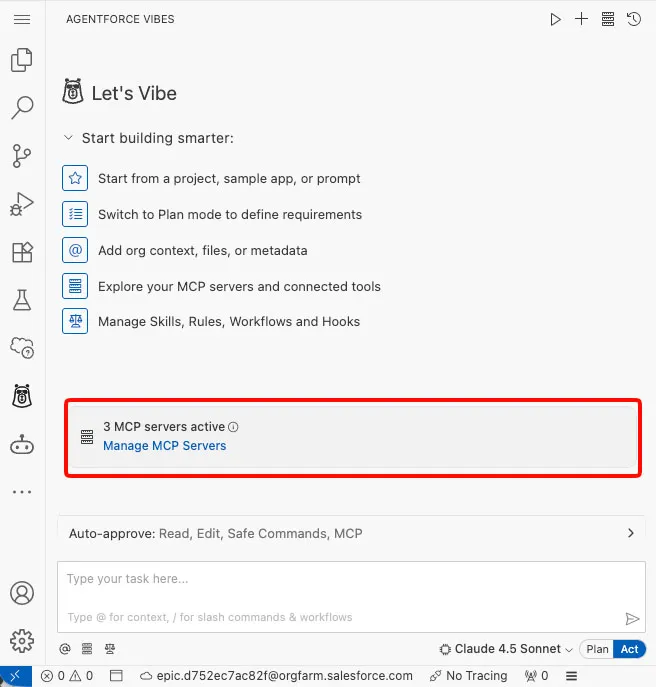Switch to Act mode toggle
The height and width of the screenshot is (687, 656).
pyautogui.click(x=629, y=649)
